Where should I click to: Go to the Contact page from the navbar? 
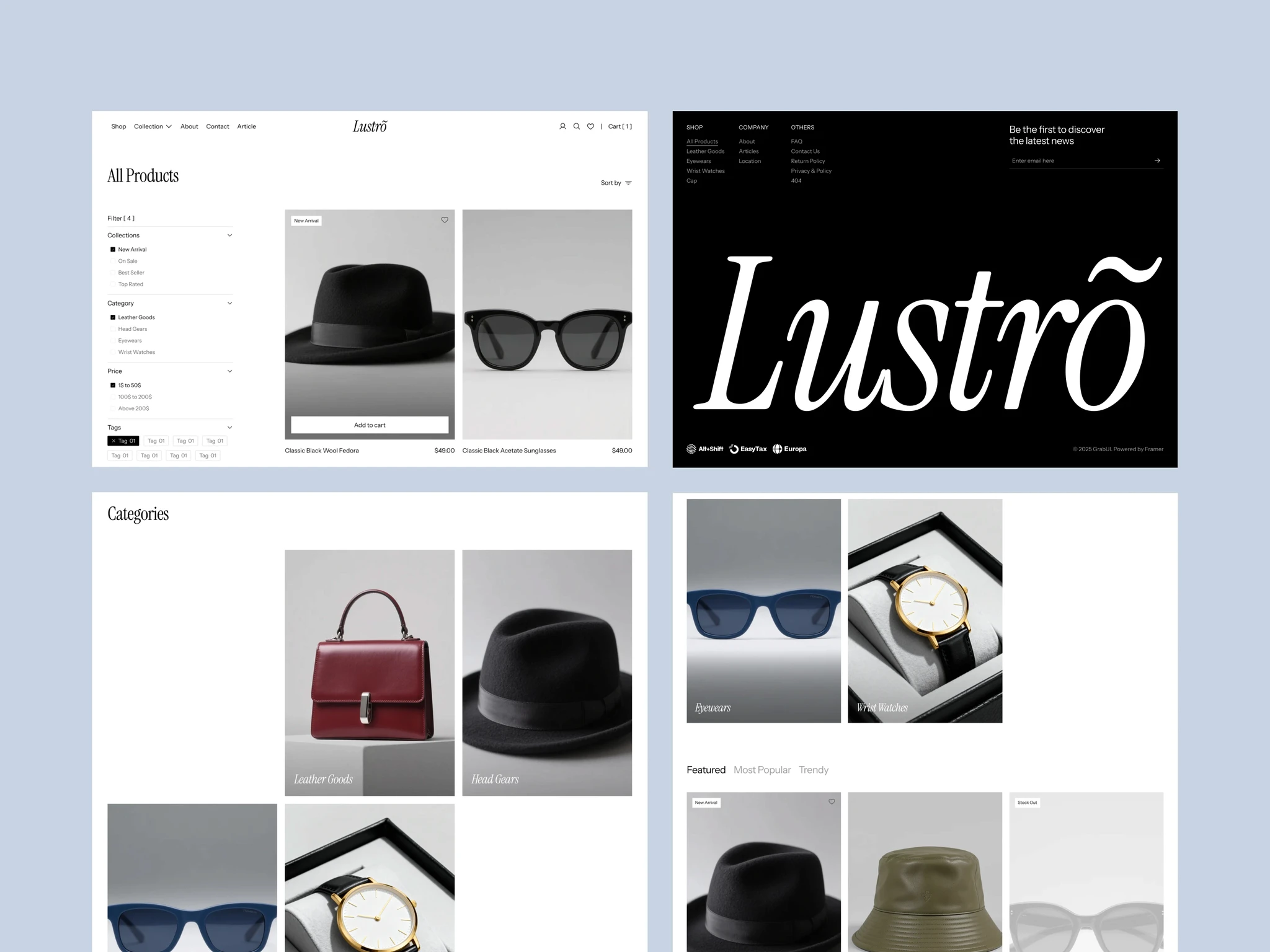point(218,126)
